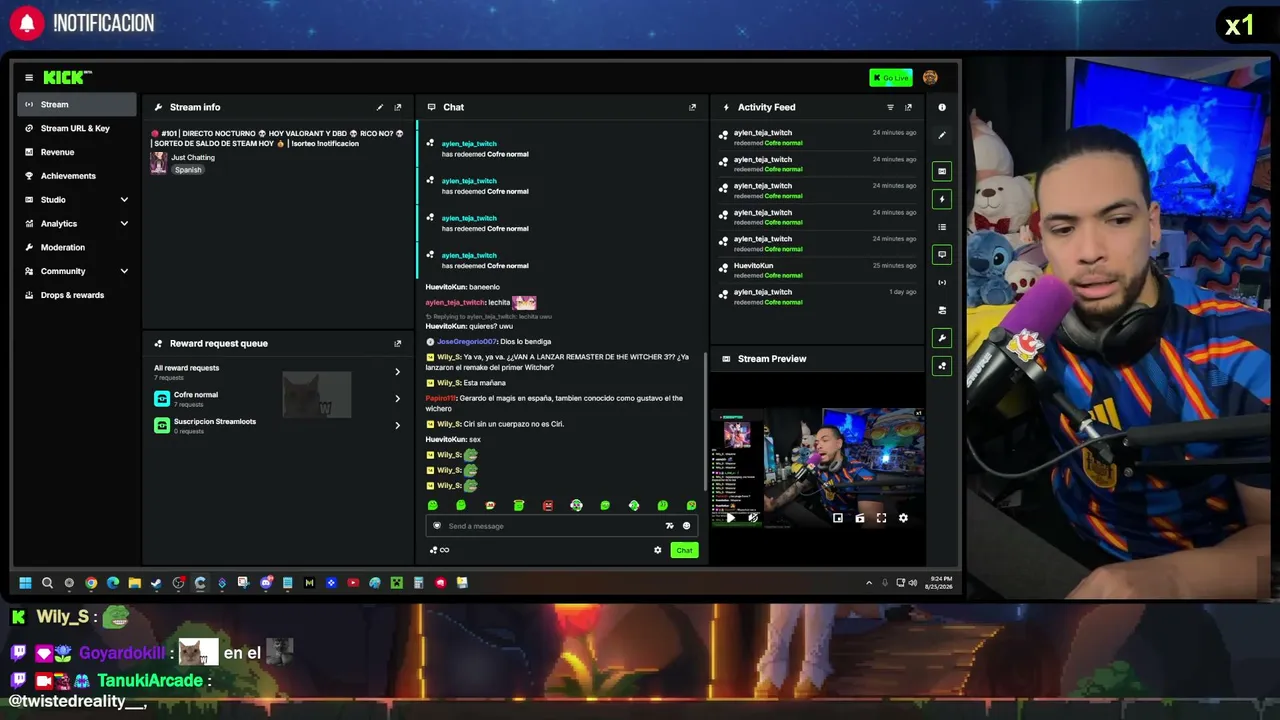Image resolution: width=1280 pixels, height=720 pixels.
Task: Play the stream preview
Action: click(731, 518)
